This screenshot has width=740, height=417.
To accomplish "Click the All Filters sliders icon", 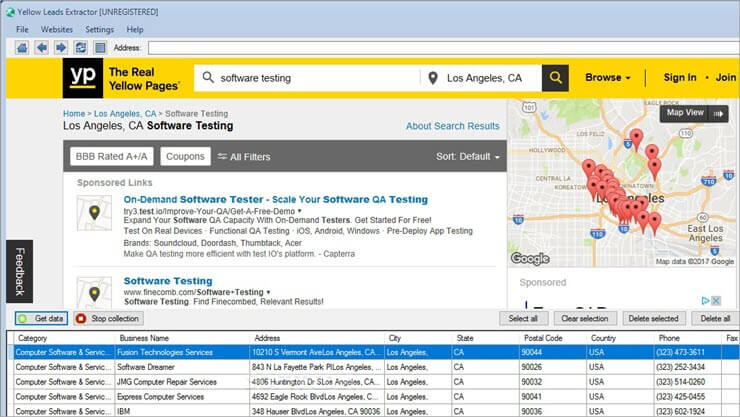I will coord(222,157).
